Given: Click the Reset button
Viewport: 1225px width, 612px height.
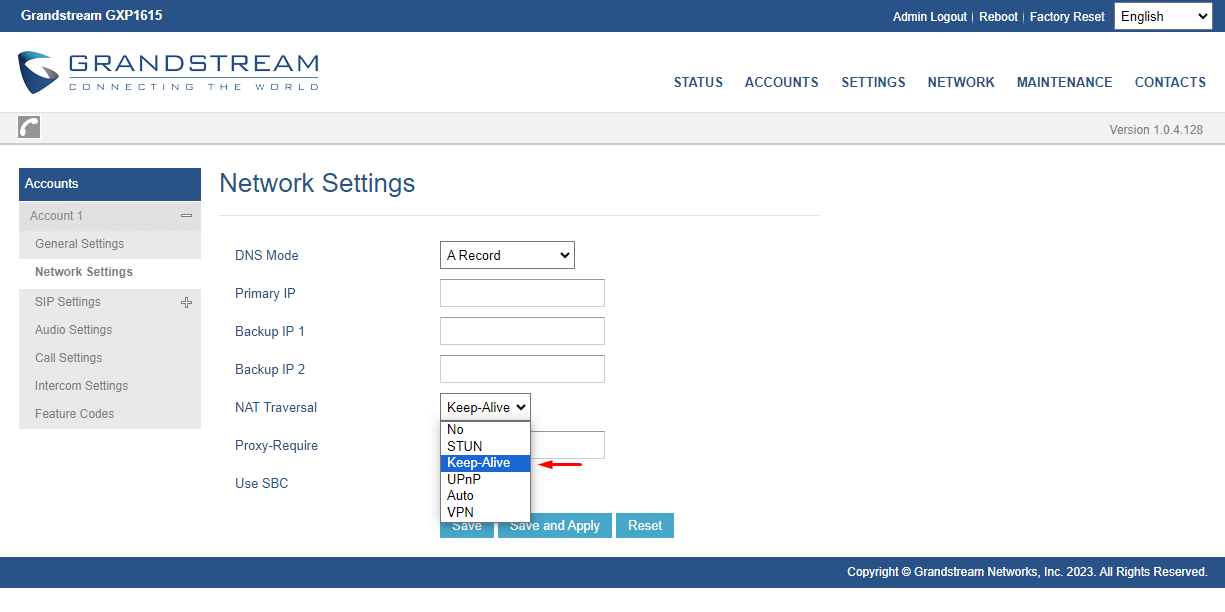Looking at the screenshot, I should (644, 525).
